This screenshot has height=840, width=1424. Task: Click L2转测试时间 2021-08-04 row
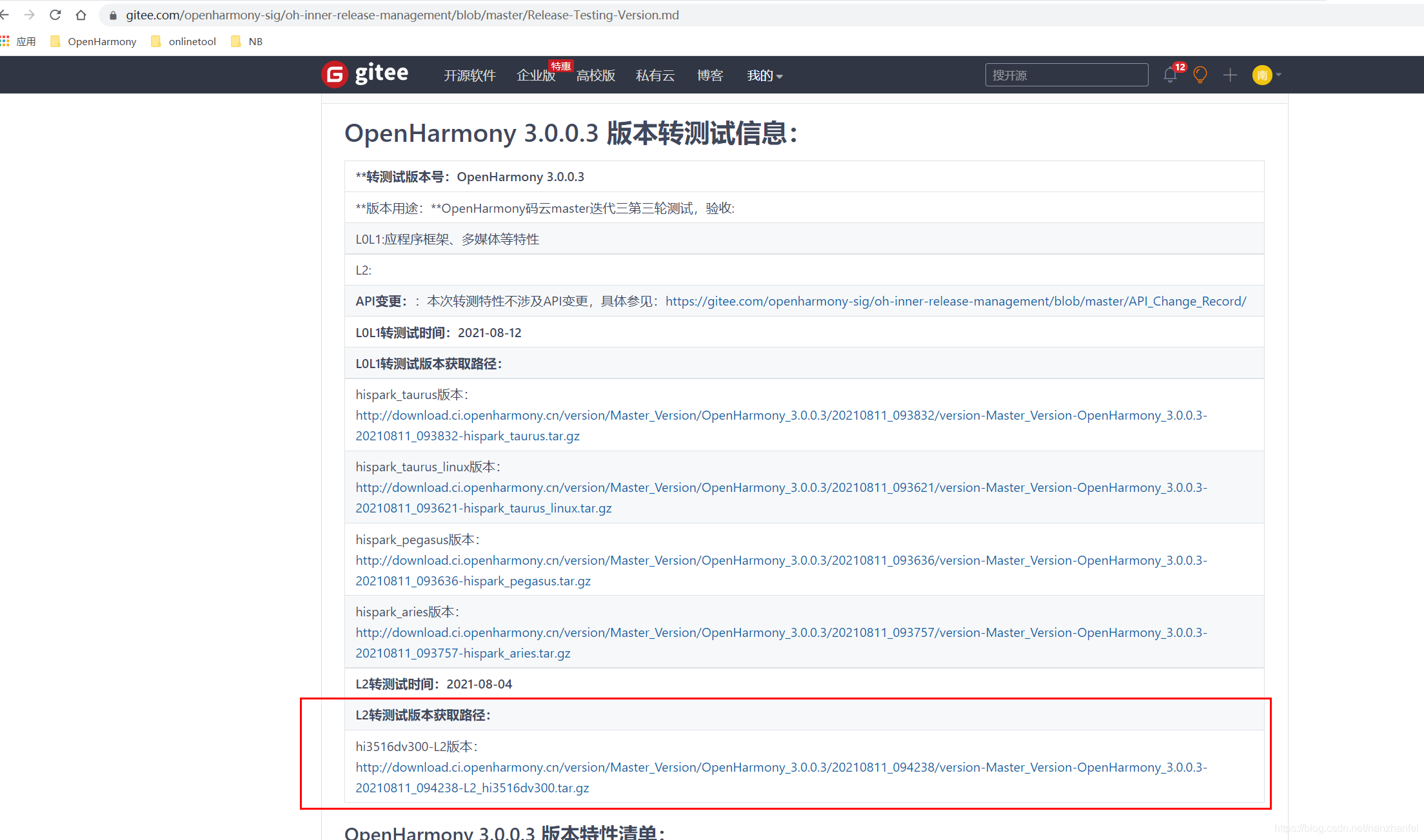tap(804, 684)
